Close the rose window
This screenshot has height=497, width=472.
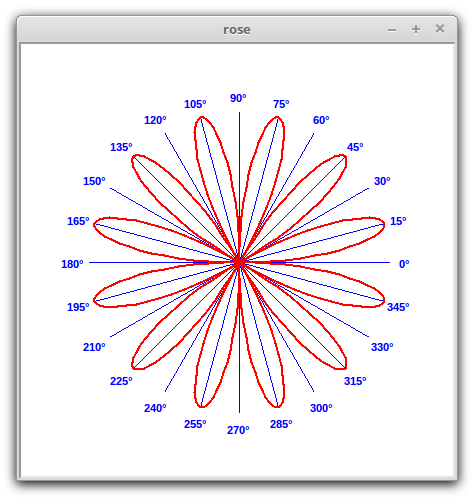(x=440, y=29)
